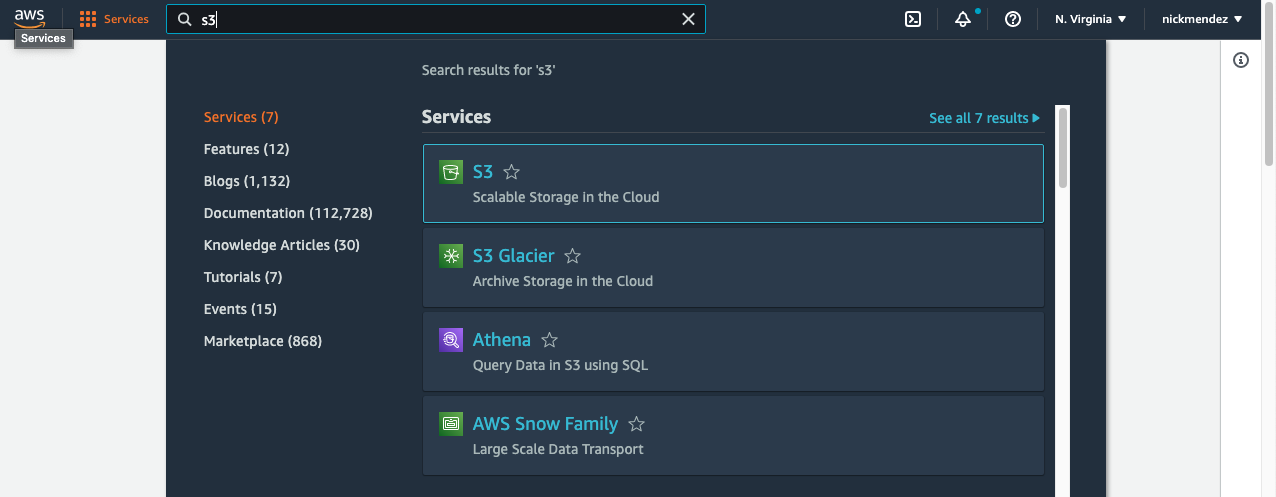Select the Events (15) filter

(240, 309)
